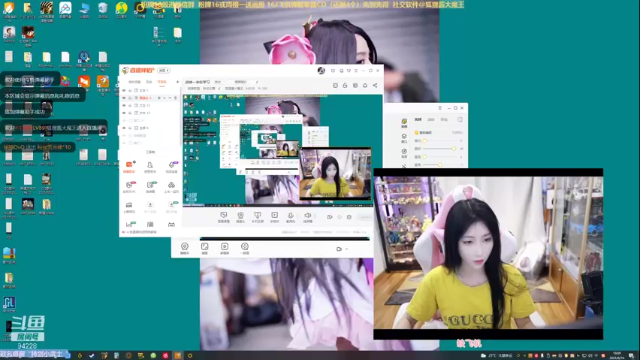Click the faded start streaming button
This screenshot has height=360, width=640.
(x=364, y=217)
